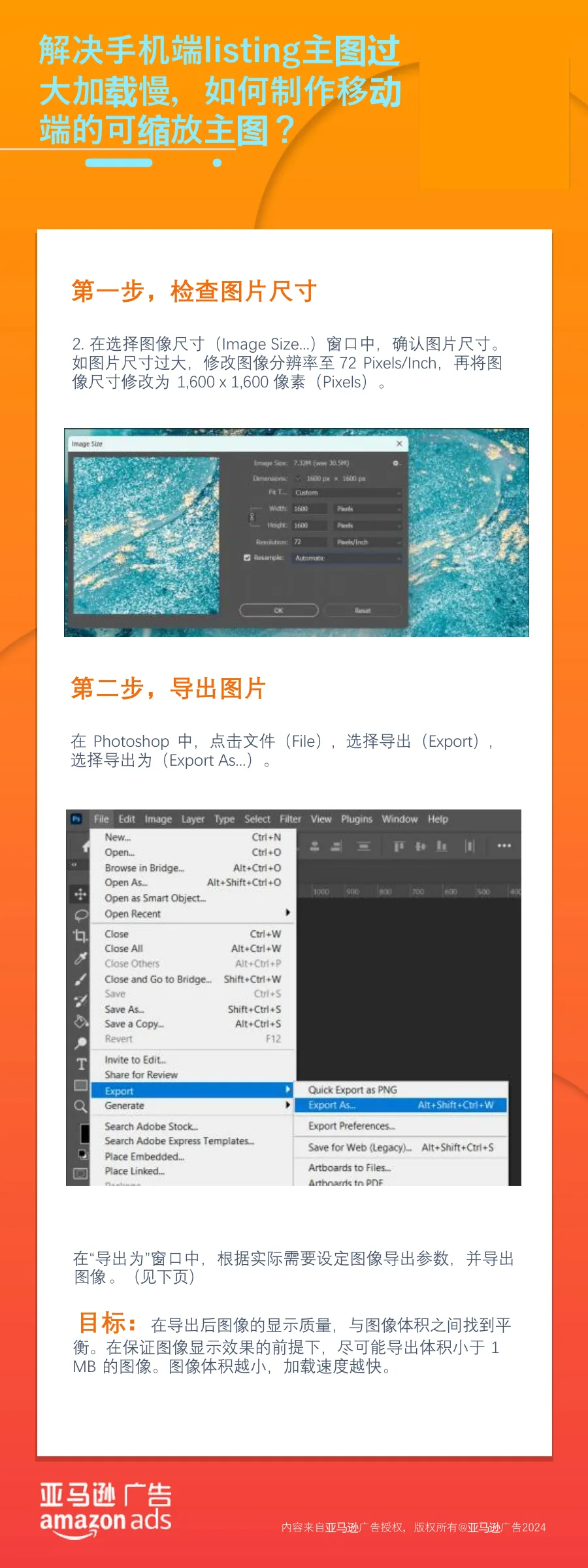Click OK in Image Size dialog

tap(279, 610)
